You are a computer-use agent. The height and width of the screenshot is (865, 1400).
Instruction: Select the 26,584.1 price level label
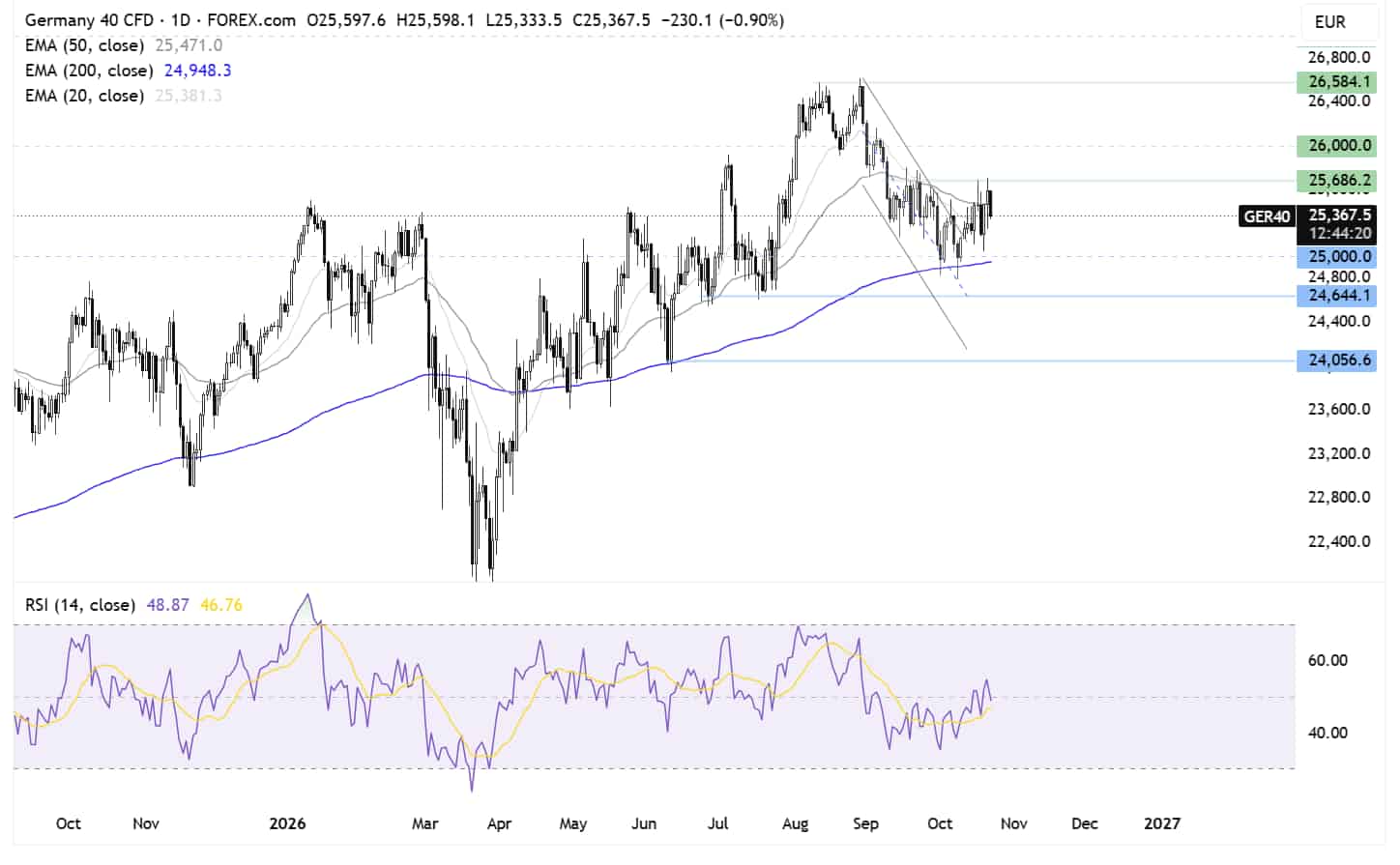click(1338, 81)
